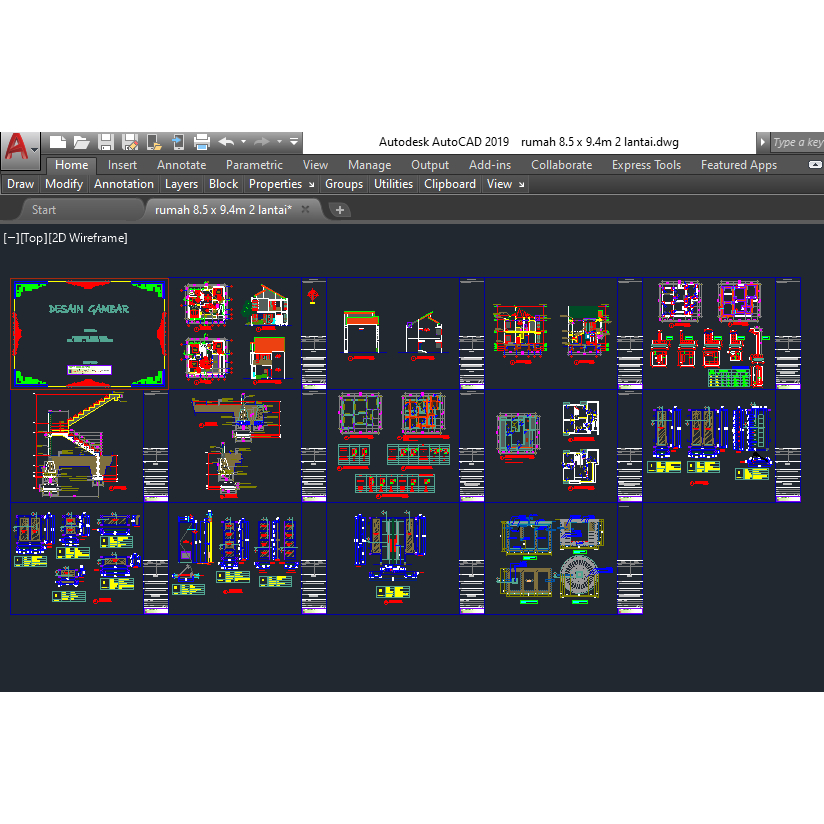This screenshot has height=824, width=824.
Task: Open the Output ribbon tab
Action: pos(430,165)
